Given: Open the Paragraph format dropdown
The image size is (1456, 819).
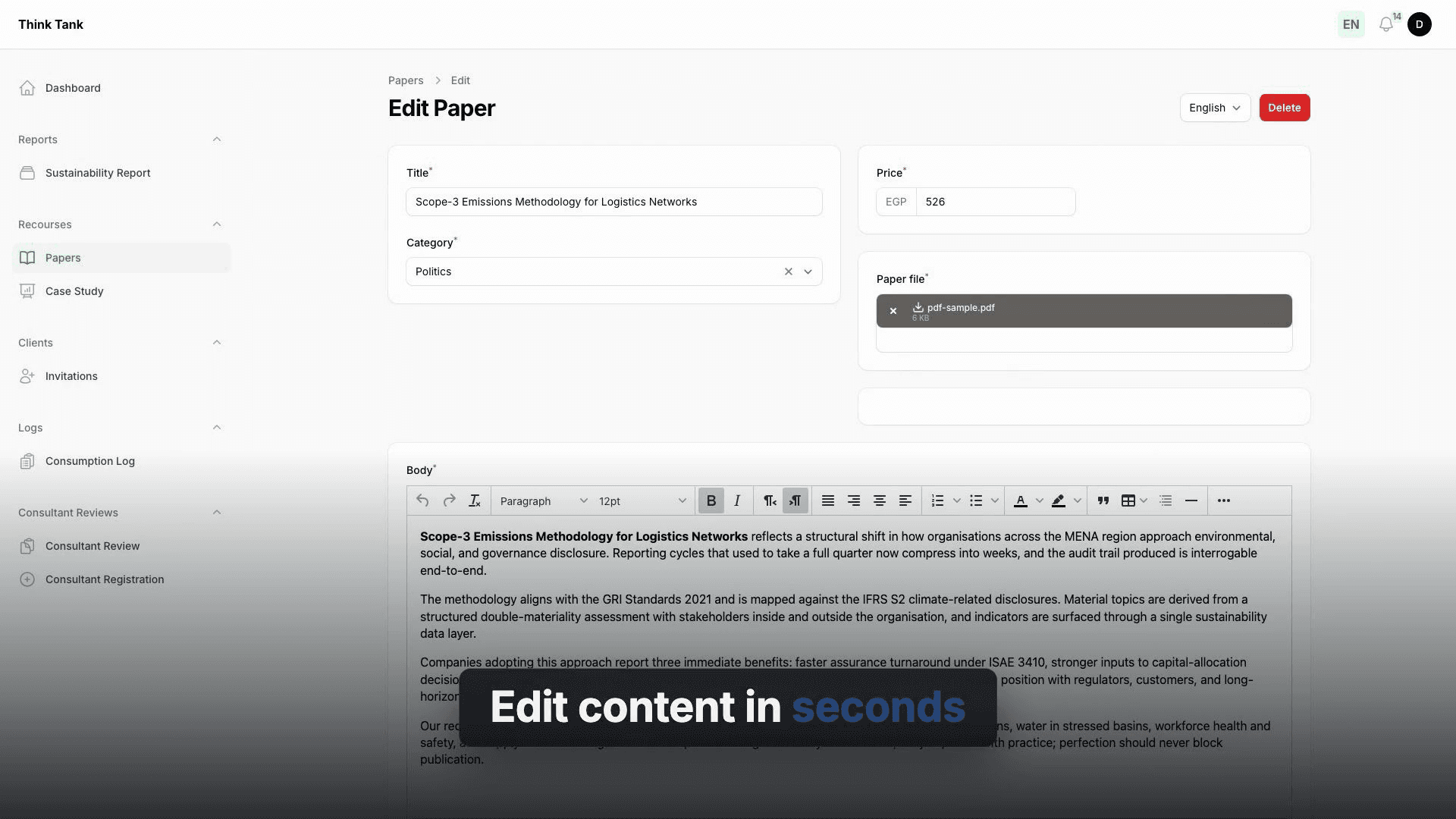Looking at the screenshot, I should (543, 500).
